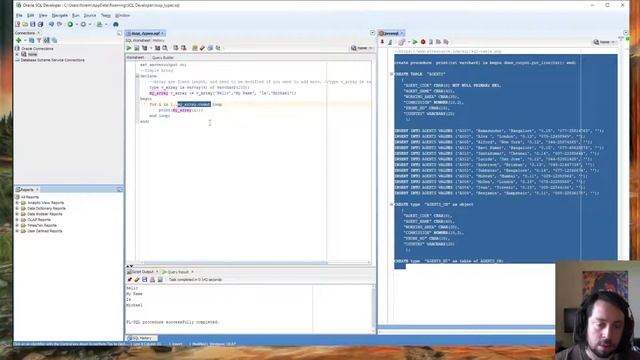This screenshot has height=360, width=640.
Task: Click the green Back navigation icon
Action: 70,24
